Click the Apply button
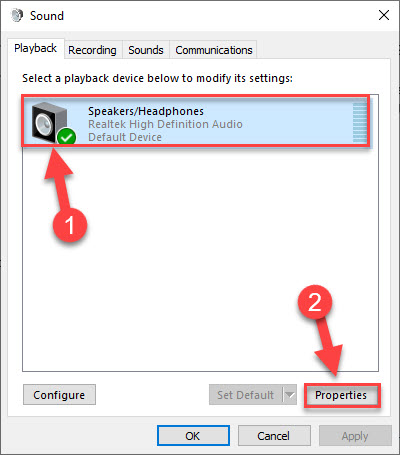 pyautogui.click(x=355, y=436)
